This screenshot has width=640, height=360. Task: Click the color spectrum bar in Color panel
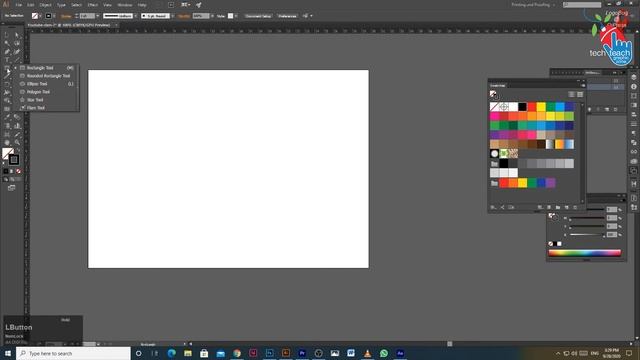(584, 253)
